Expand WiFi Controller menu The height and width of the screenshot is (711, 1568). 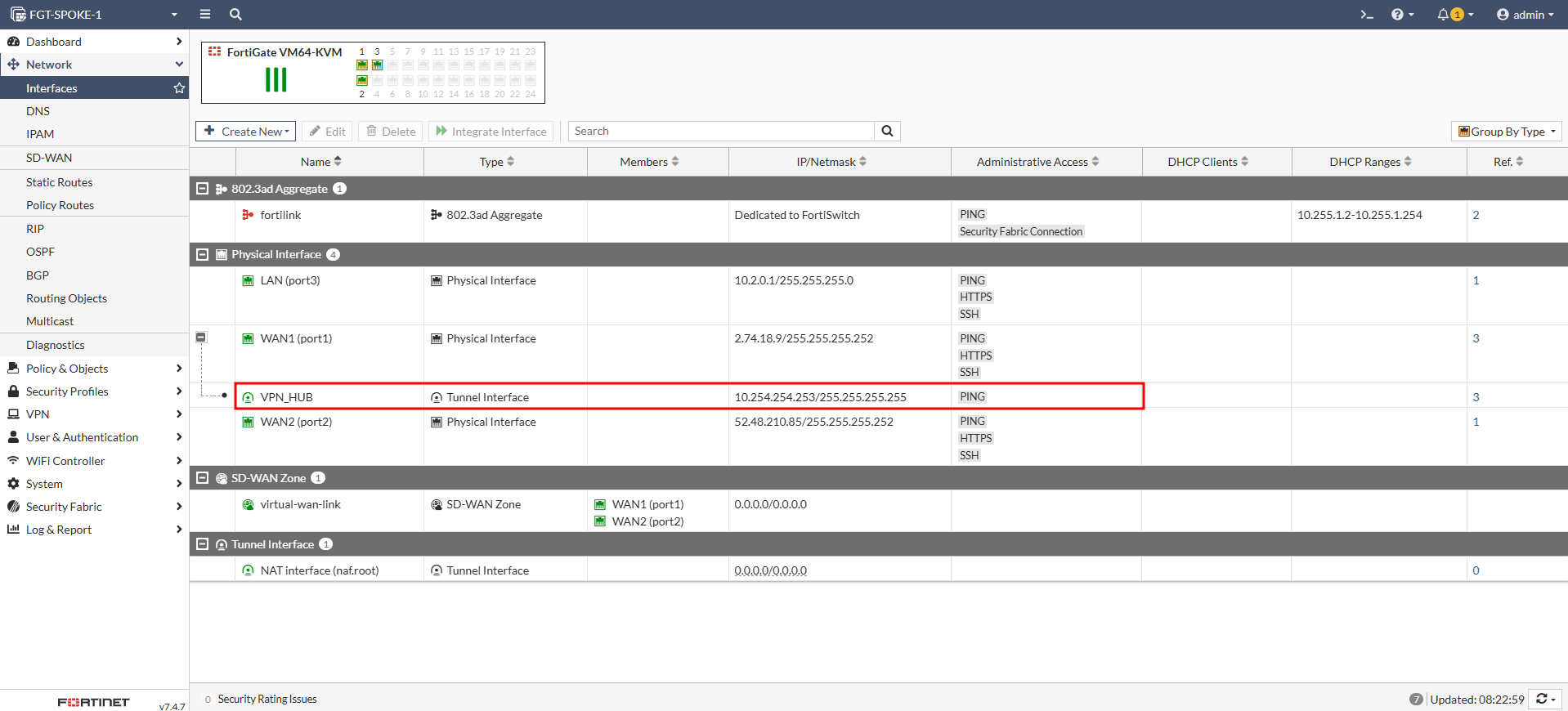point(94,461)
